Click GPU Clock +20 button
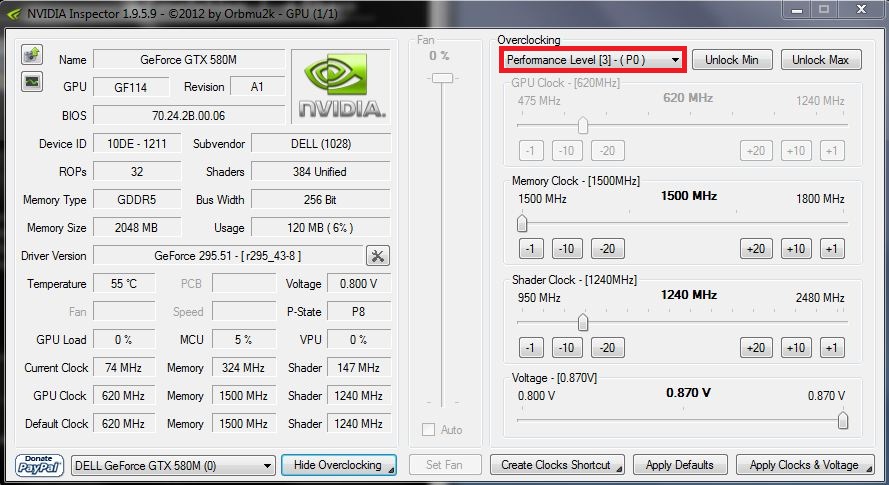 click(756, 150)
